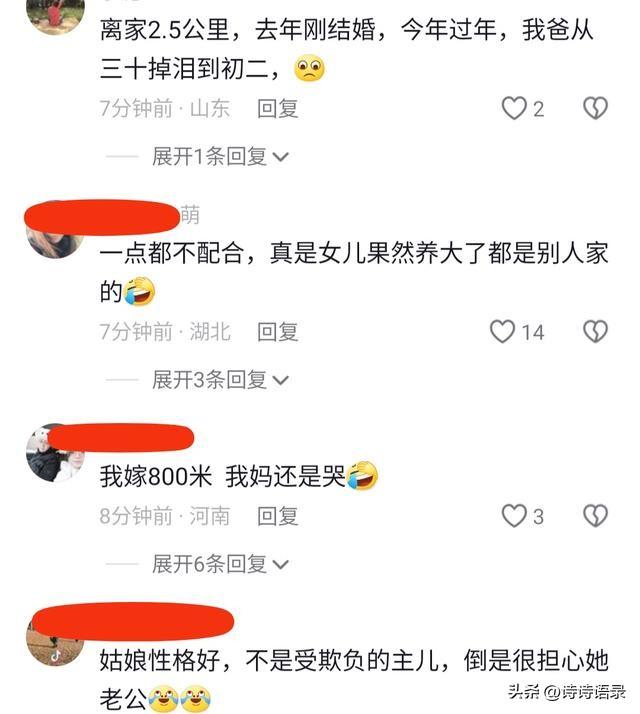Like the Hubei comment with 14 likes
Image resolution: width=640 pixels, height=714 pixels.
502,332
